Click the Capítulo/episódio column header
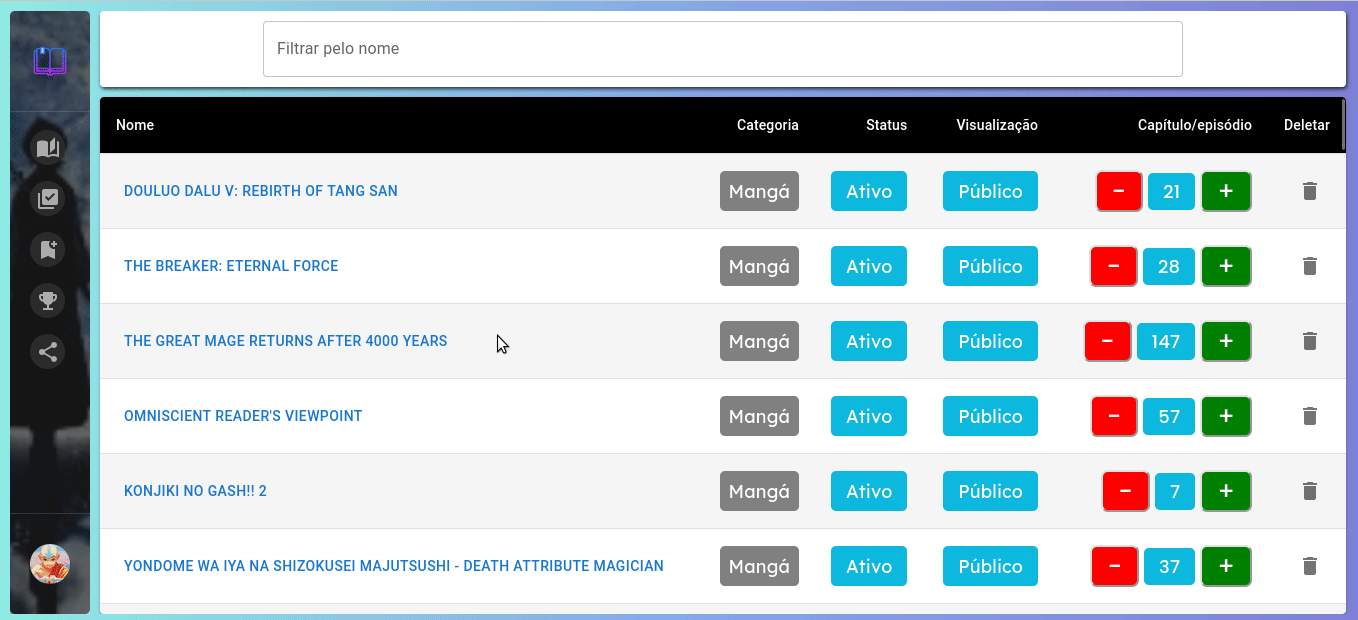The width and height of the screenshot is (1358, 620). tap(1195, 125)
